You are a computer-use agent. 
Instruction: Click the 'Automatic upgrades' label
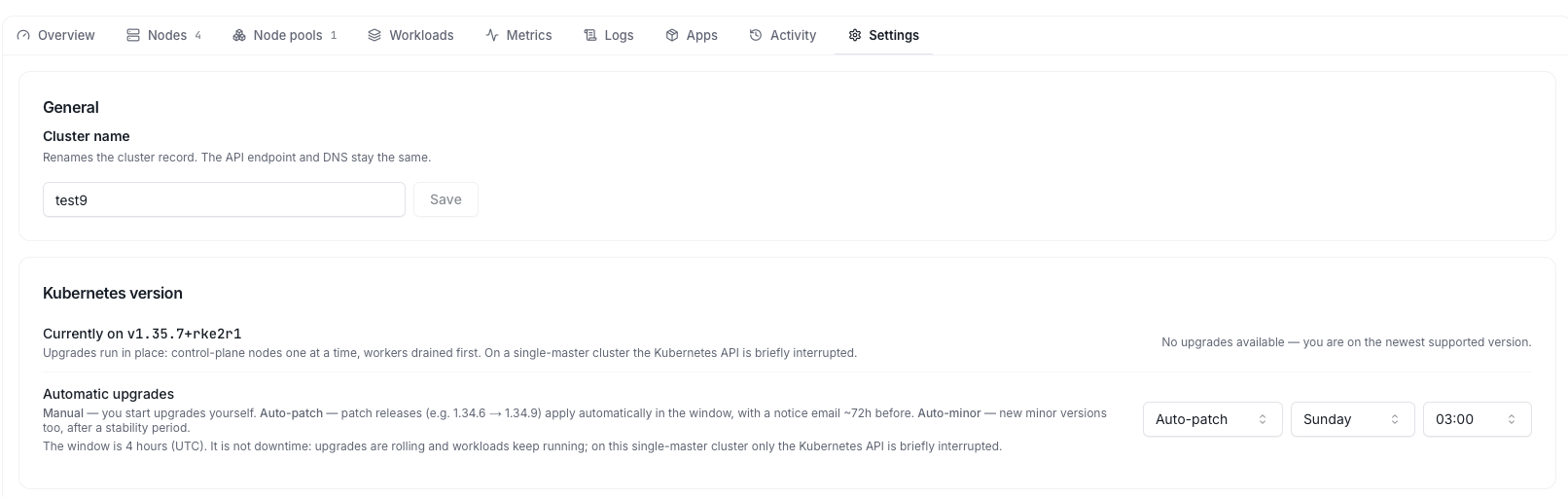coord(109,394)
